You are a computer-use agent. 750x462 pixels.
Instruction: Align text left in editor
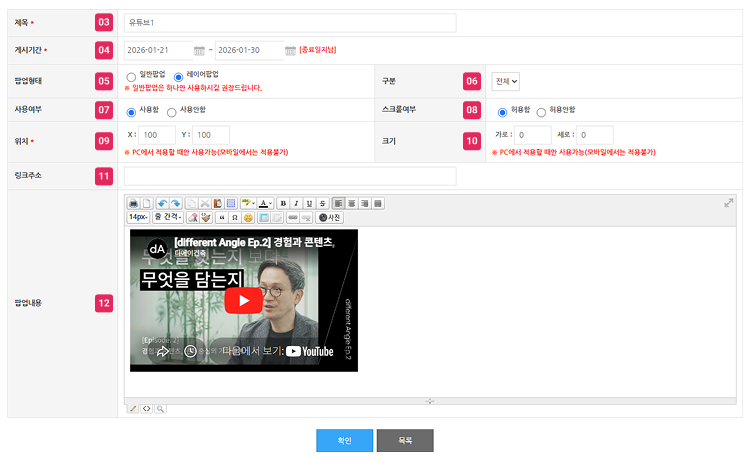(338, 204)
